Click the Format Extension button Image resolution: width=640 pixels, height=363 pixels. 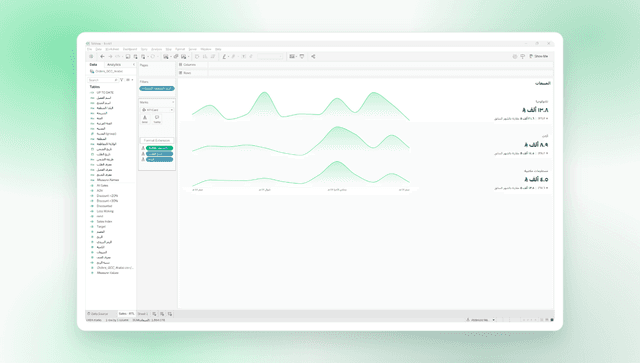tap(157, 140)
